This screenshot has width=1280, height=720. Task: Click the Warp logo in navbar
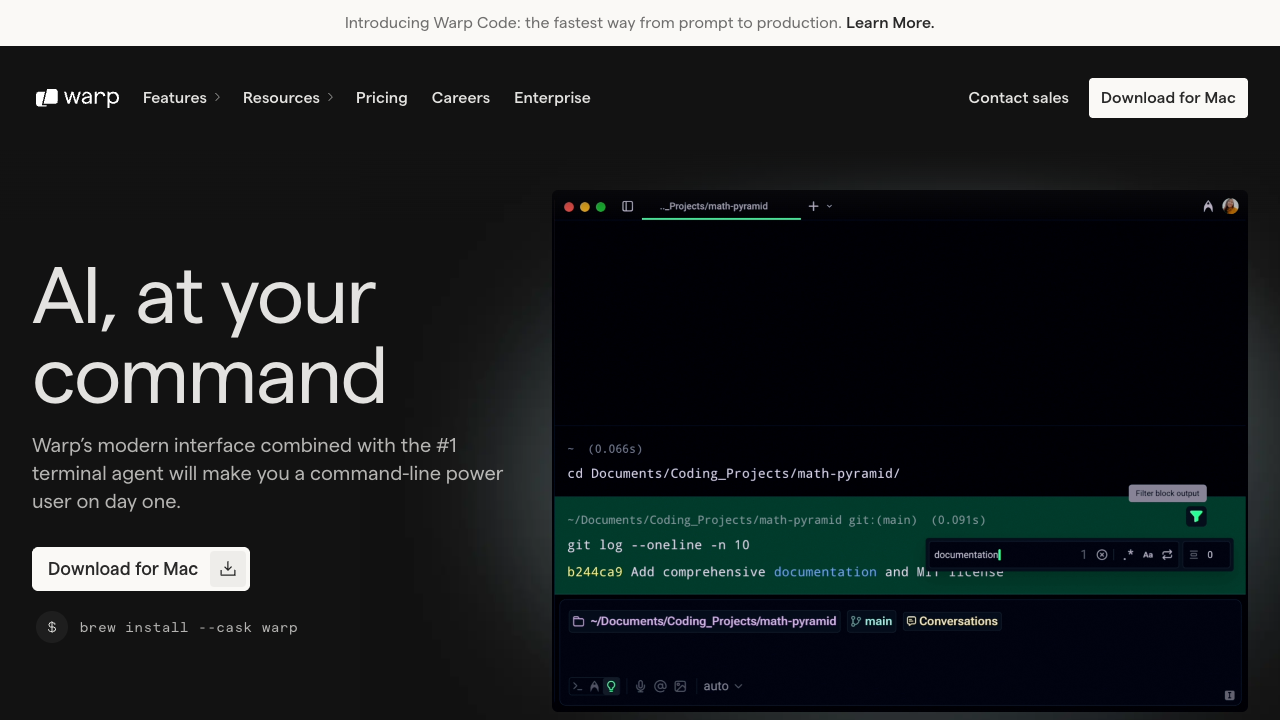click(77, 98)
